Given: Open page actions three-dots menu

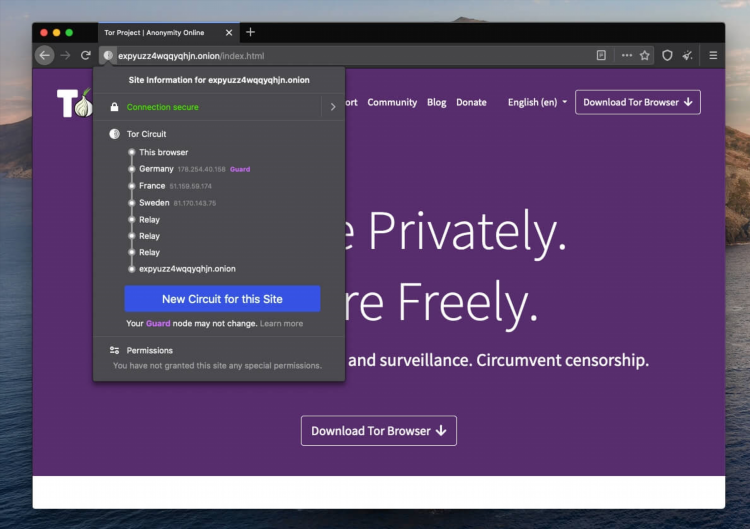Looking at the screenshot, I should [x=627, y=55].
